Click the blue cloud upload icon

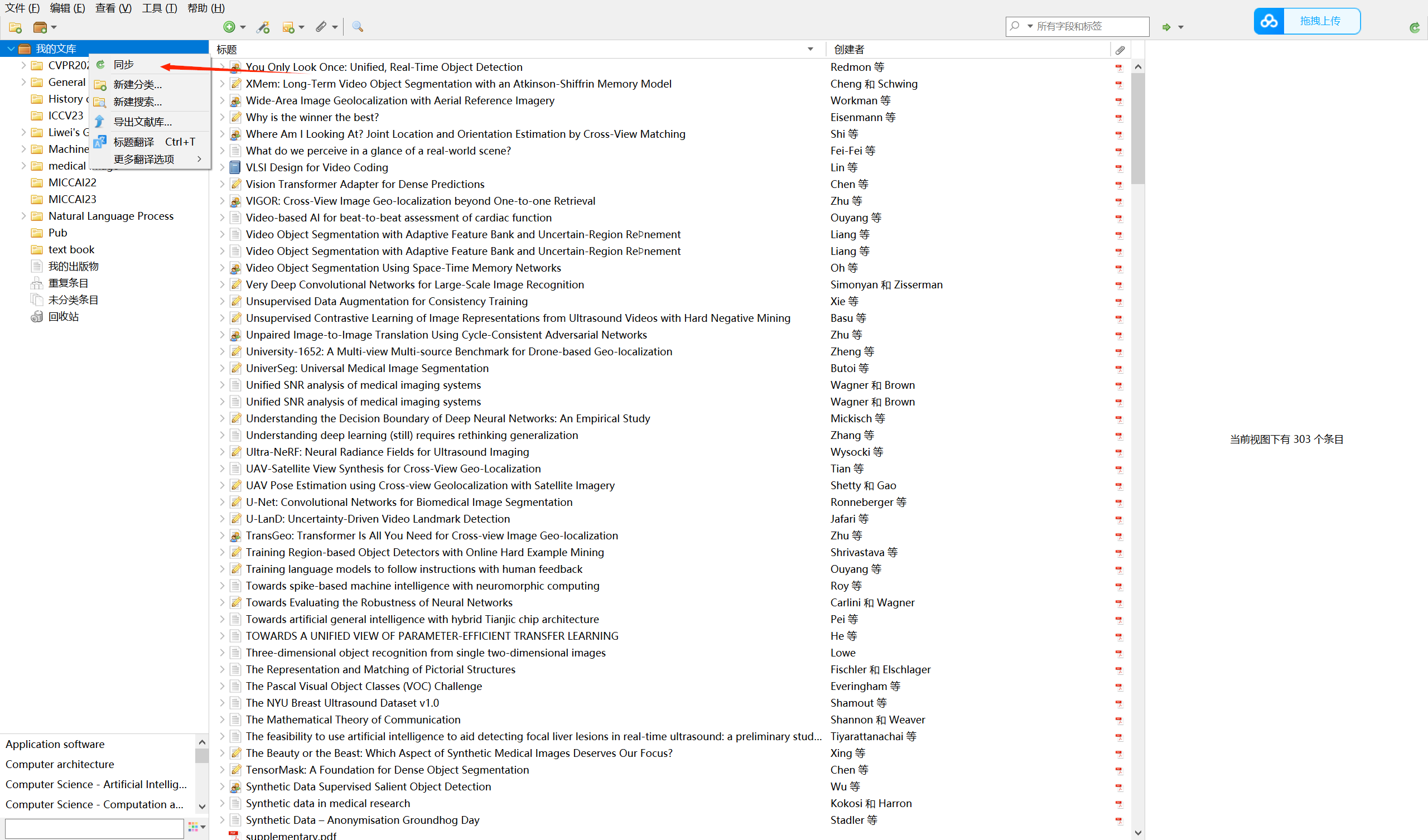[x=1269, y=21]
